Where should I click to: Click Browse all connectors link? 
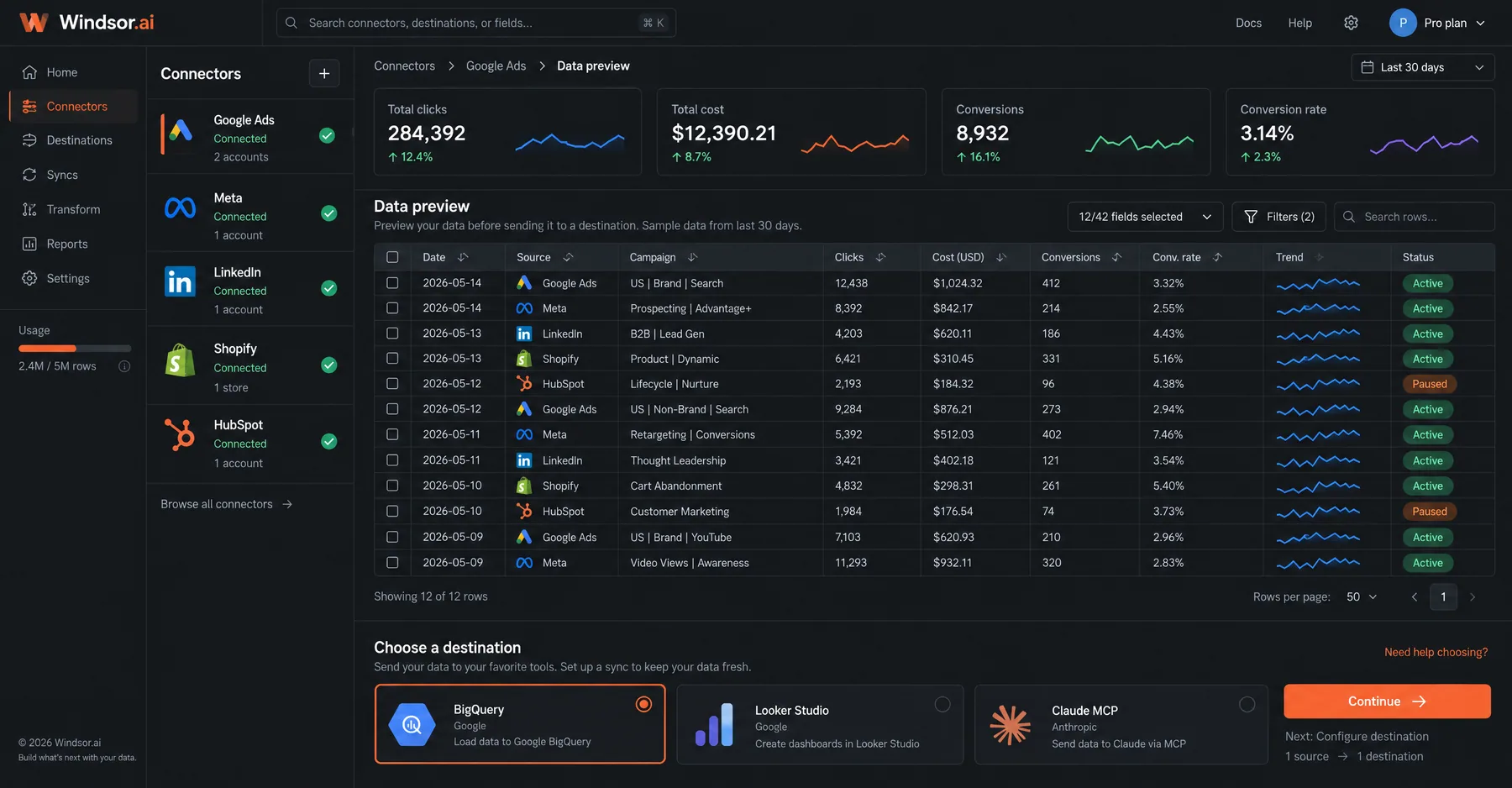click(x=227, y=504)
